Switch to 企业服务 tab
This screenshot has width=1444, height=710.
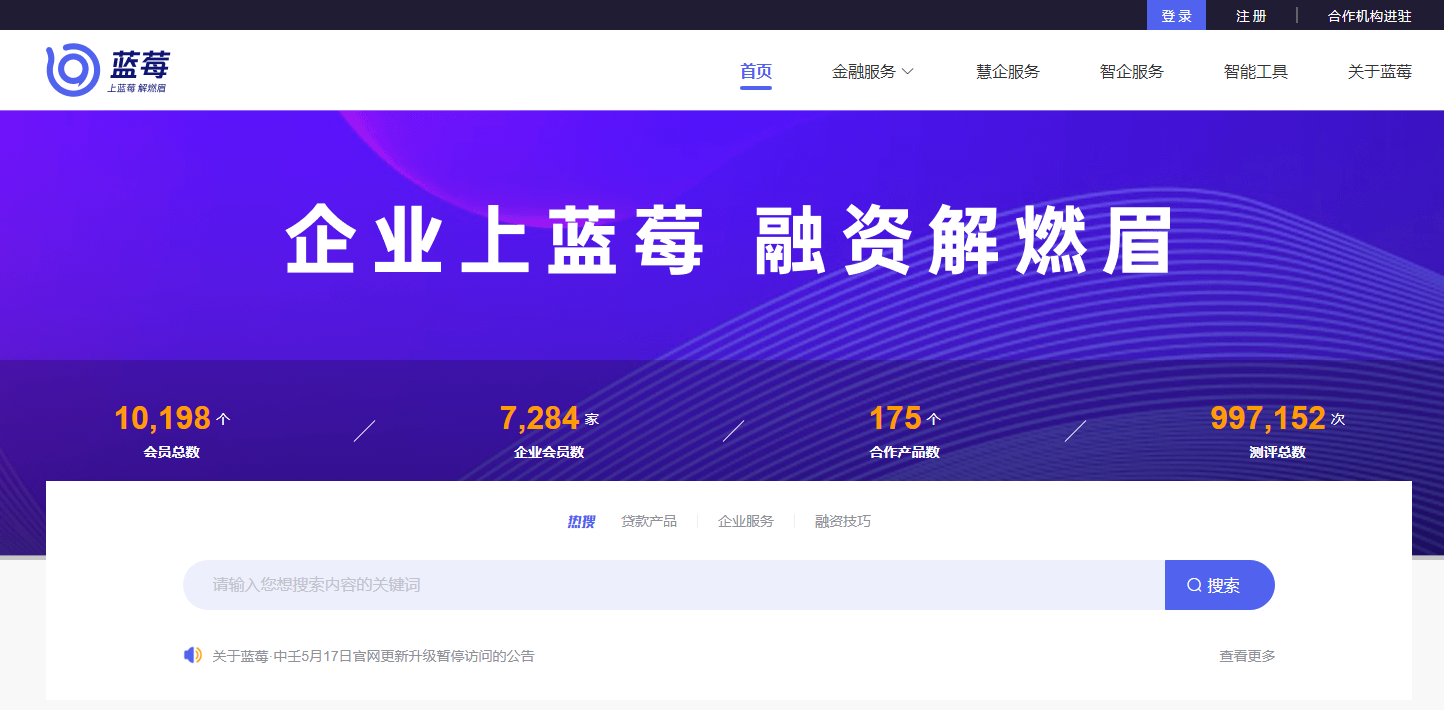pos(746,521)
